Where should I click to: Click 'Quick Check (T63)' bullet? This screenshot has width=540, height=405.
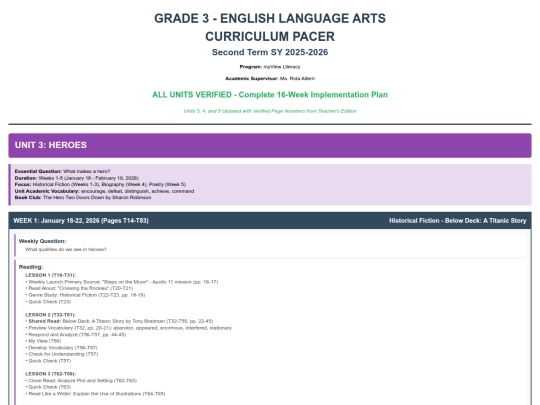(x=48, y=387)
